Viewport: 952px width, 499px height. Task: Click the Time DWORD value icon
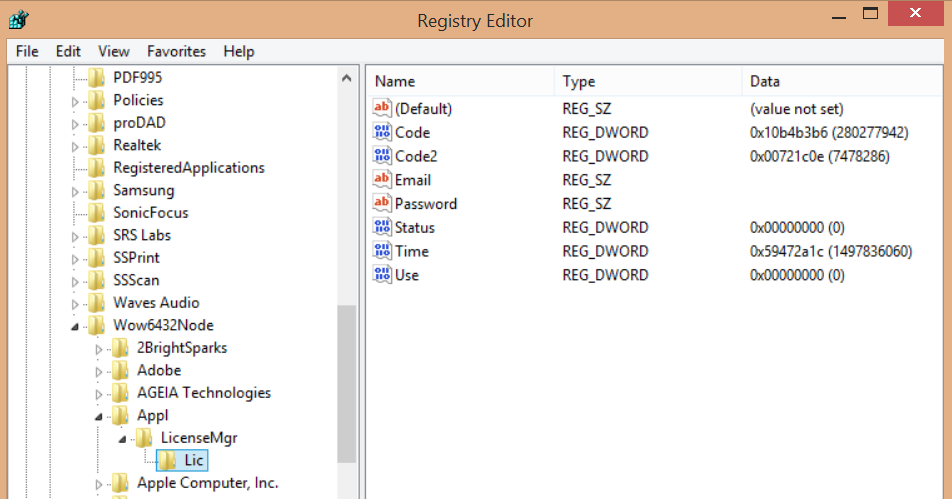(x=382, y=251)
